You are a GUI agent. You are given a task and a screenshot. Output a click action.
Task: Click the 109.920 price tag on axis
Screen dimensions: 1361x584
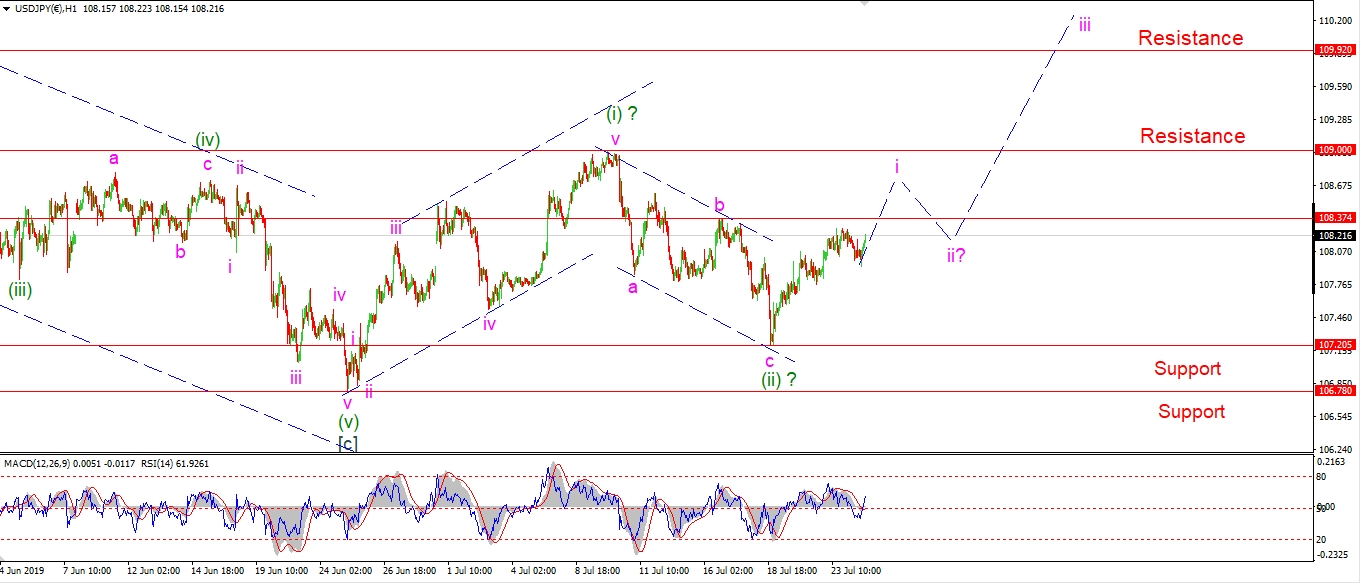click(x=1336, y=49)
